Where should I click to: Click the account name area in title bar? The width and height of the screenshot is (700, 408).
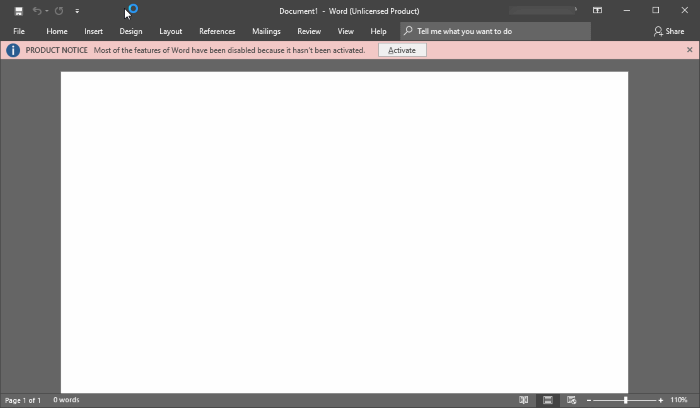point(542,10)
